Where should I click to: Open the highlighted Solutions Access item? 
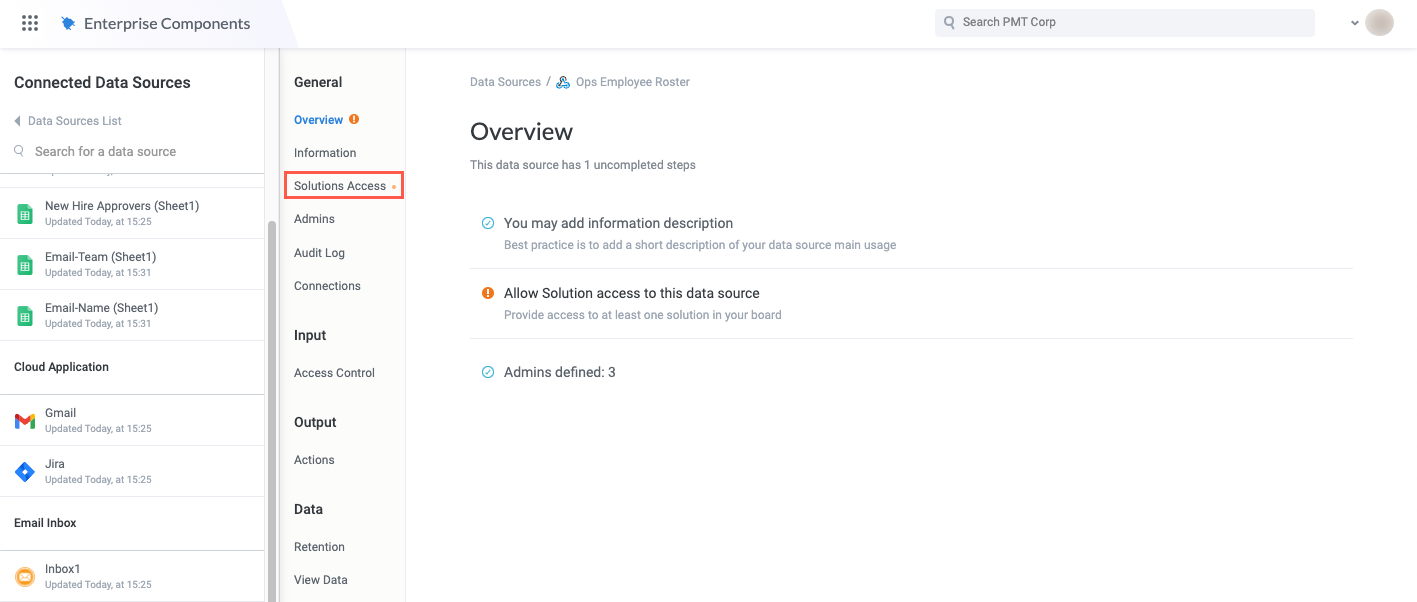tap(340, 185)
